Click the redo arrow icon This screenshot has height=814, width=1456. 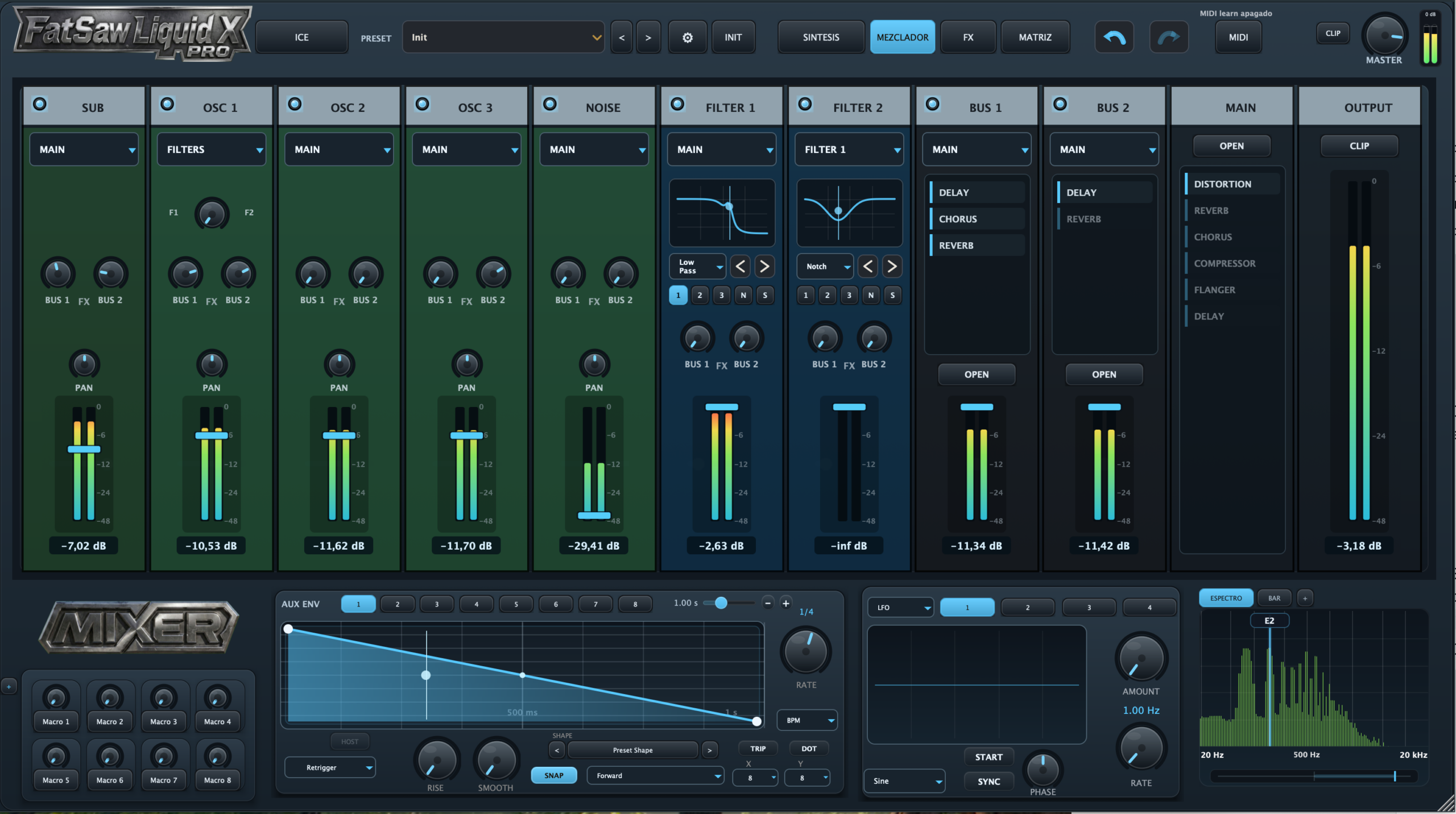(x=1168, y=38)
